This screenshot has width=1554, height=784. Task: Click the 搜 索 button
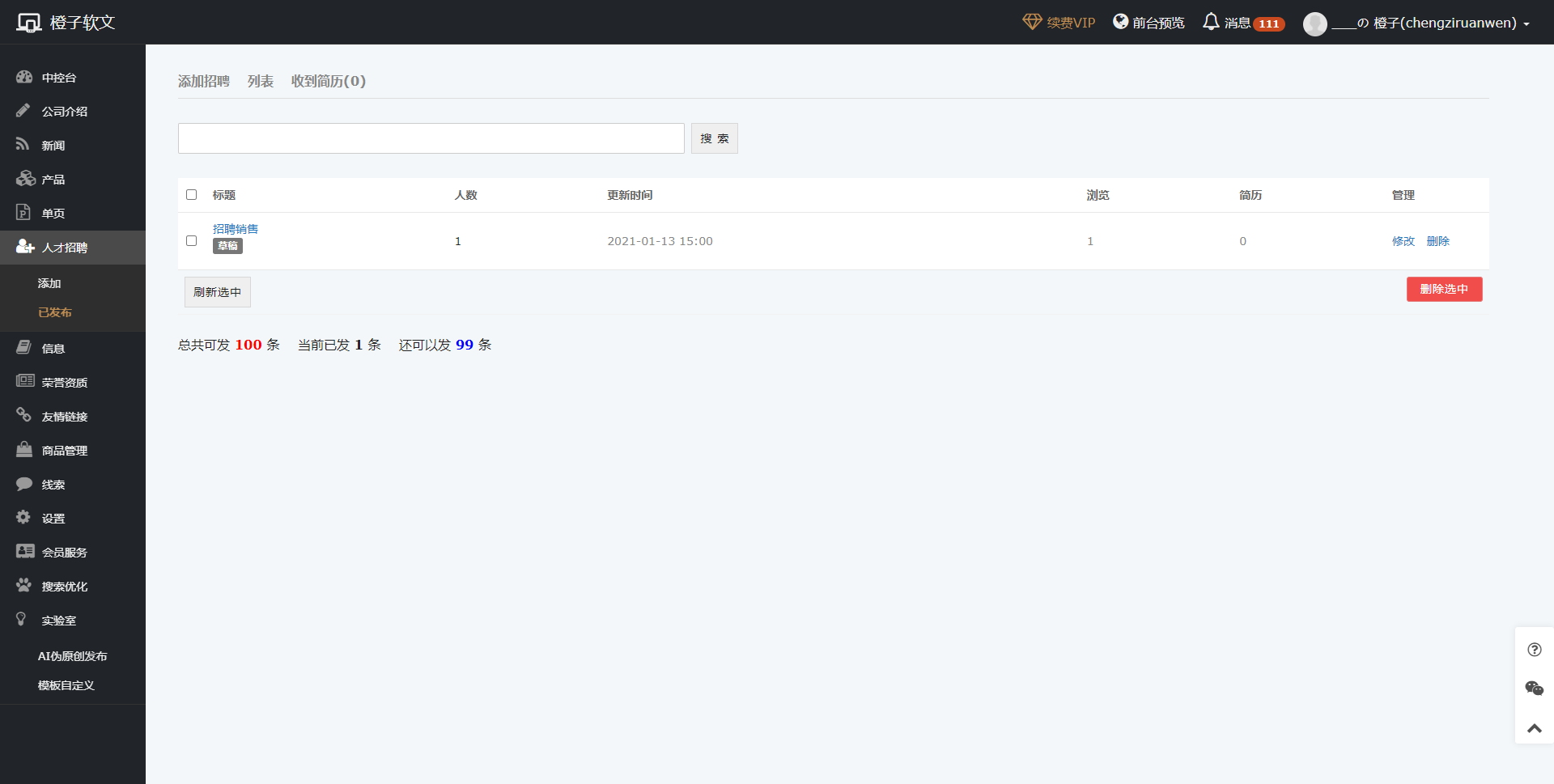[715, 138]
